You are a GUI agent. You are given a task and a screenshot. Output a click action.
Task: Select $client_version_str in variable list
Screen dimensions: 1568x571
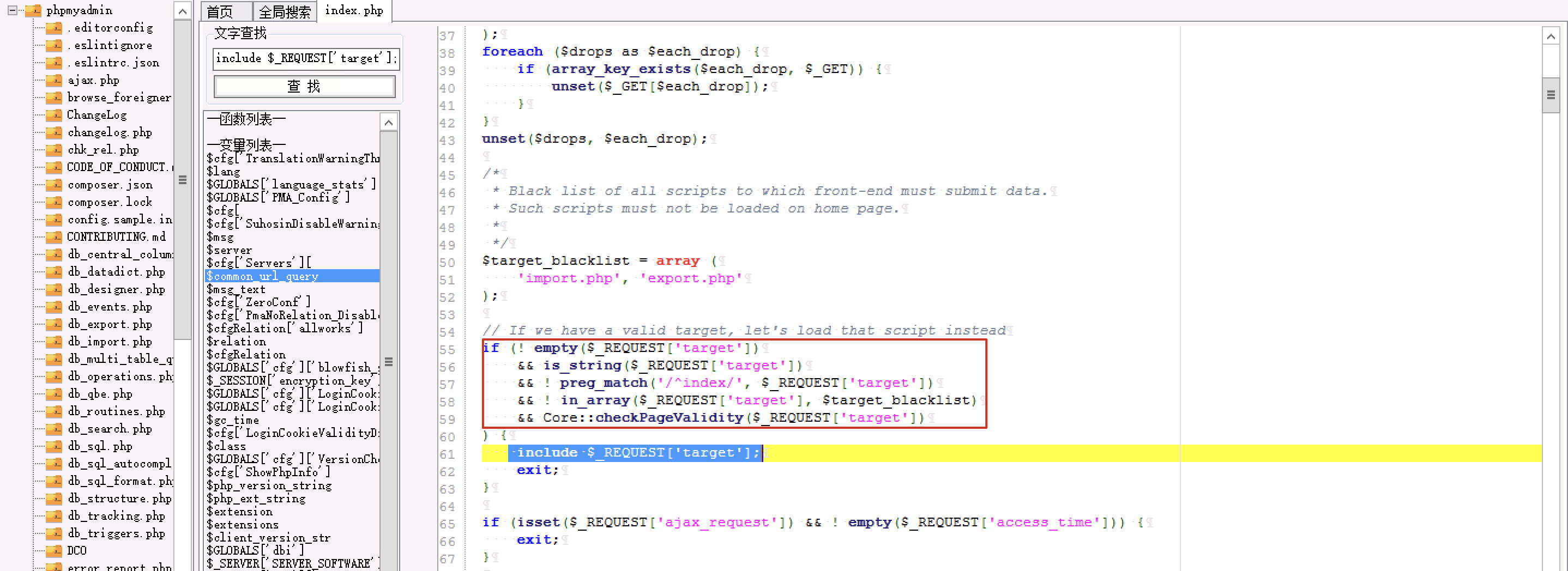pyautogui.click(x=268, y=538)
